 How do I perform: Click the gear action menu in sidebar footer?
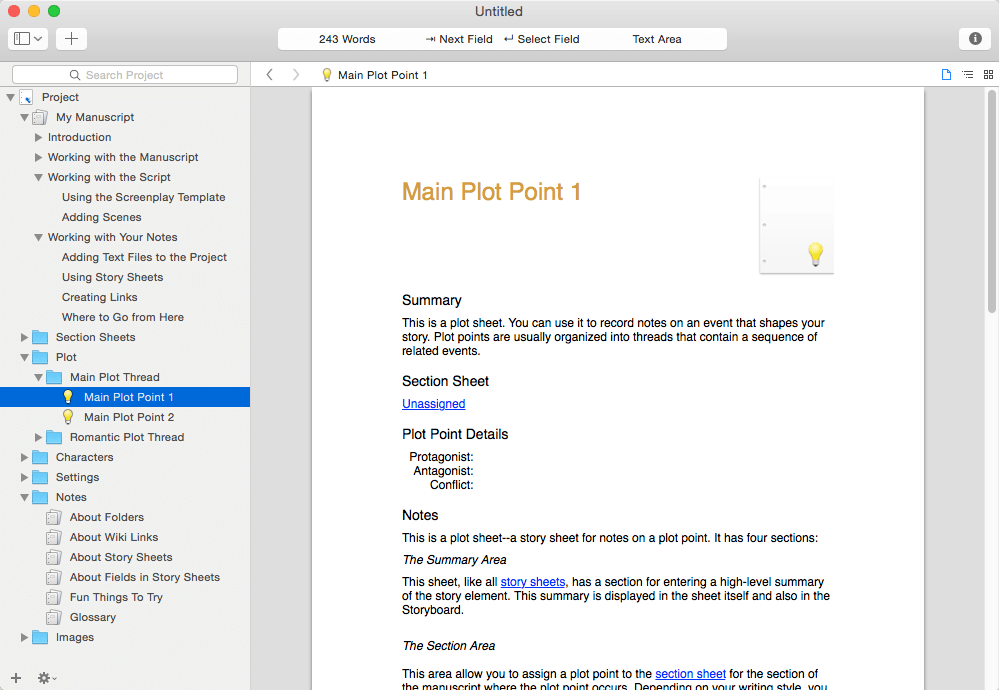[46, 678]
